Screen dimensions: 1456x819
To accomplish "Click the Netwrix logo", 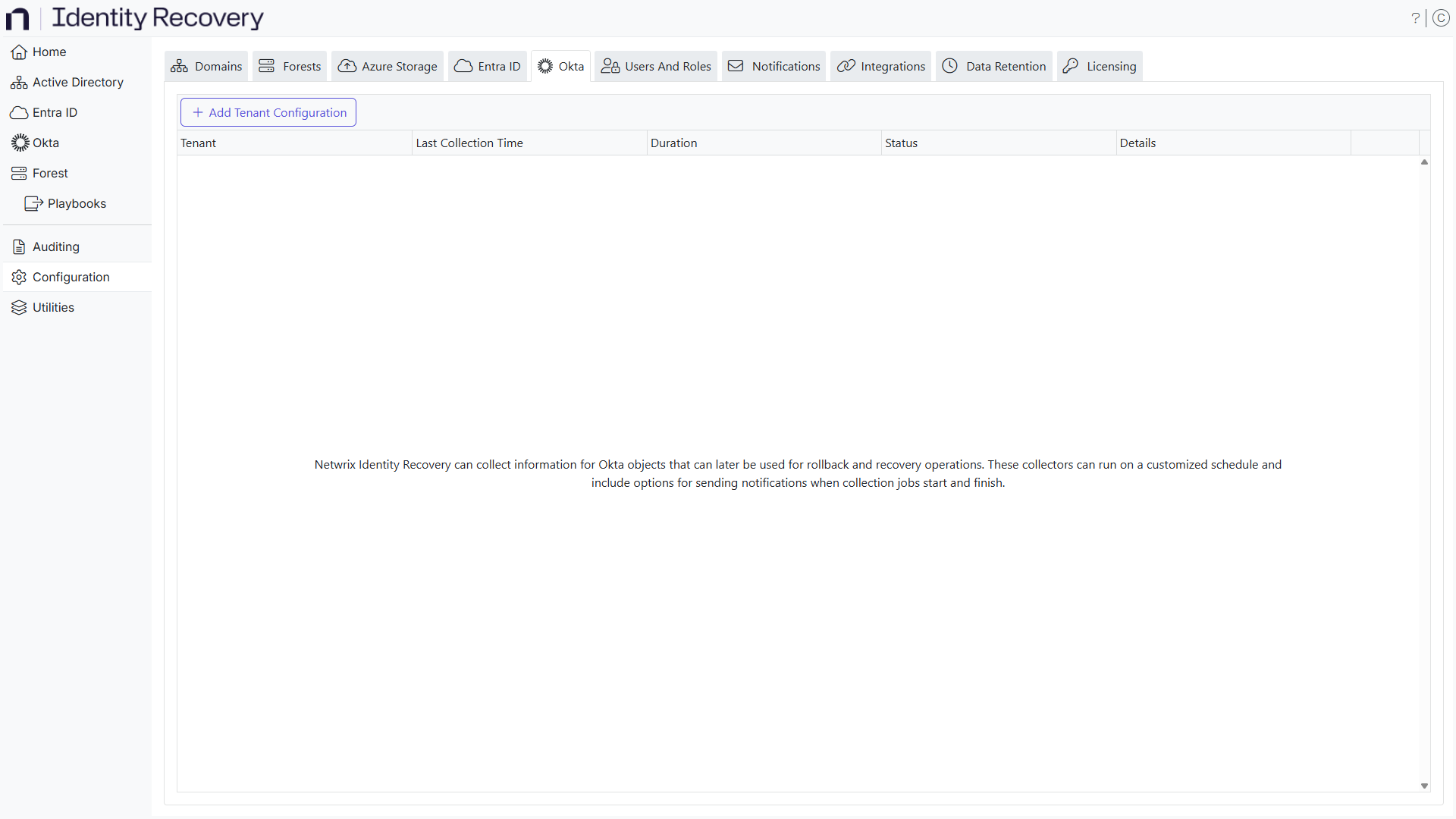I will [x=17, y=18].
